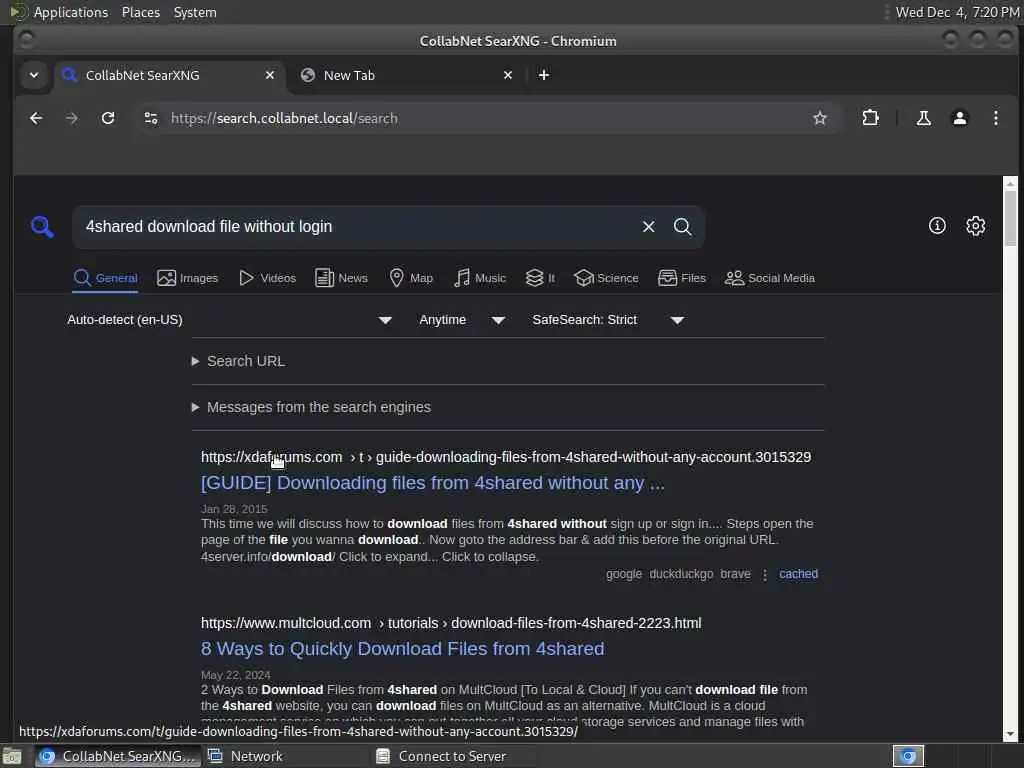Switch to the Social Media category
This screenshot has width=1024, height=768.
[x=770, y=278]
